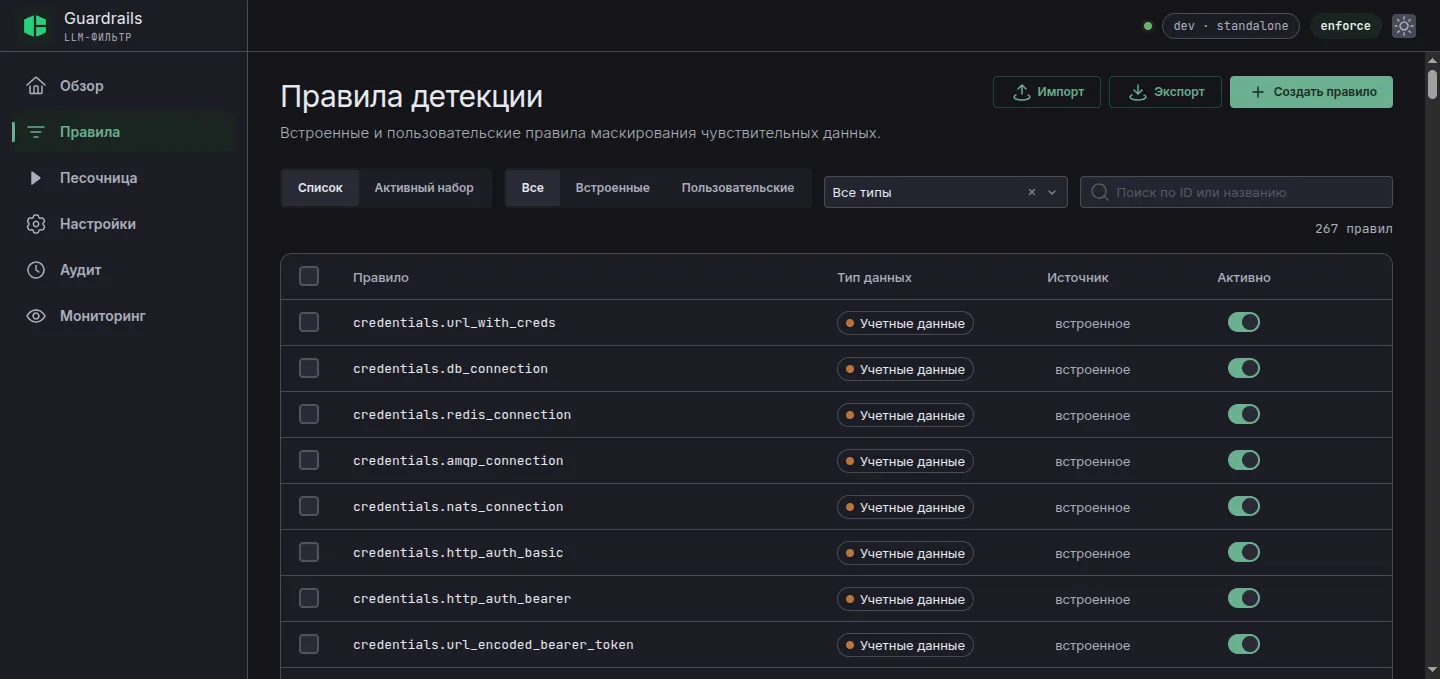The height and width of the screenshot is (679, 1440).
Task: Click the Правило column header
Action: [x=381, y=277]
